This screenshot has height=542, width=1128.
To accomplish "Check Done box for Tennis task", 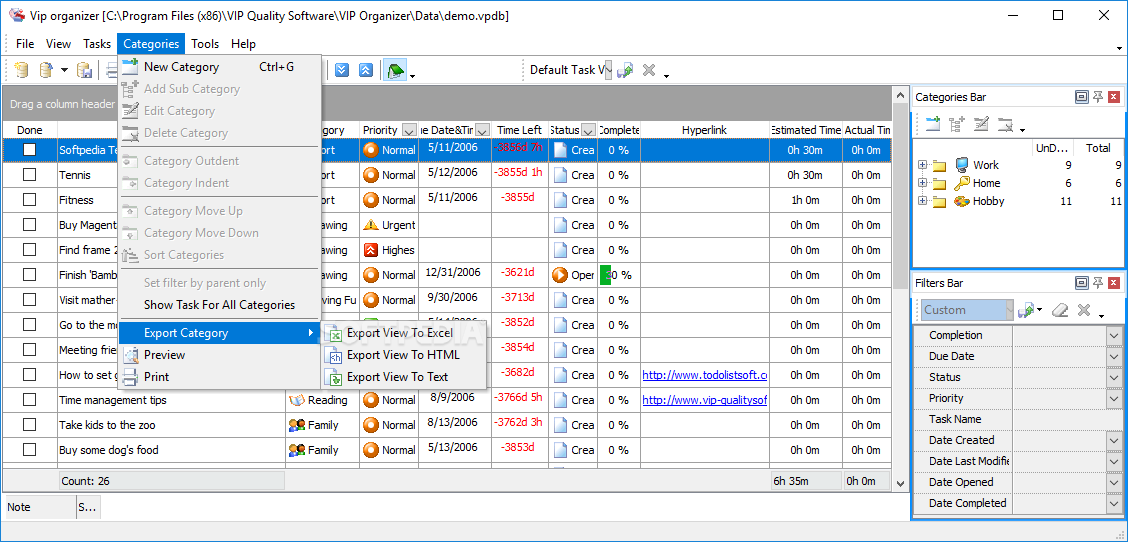I will click(29, 175).
